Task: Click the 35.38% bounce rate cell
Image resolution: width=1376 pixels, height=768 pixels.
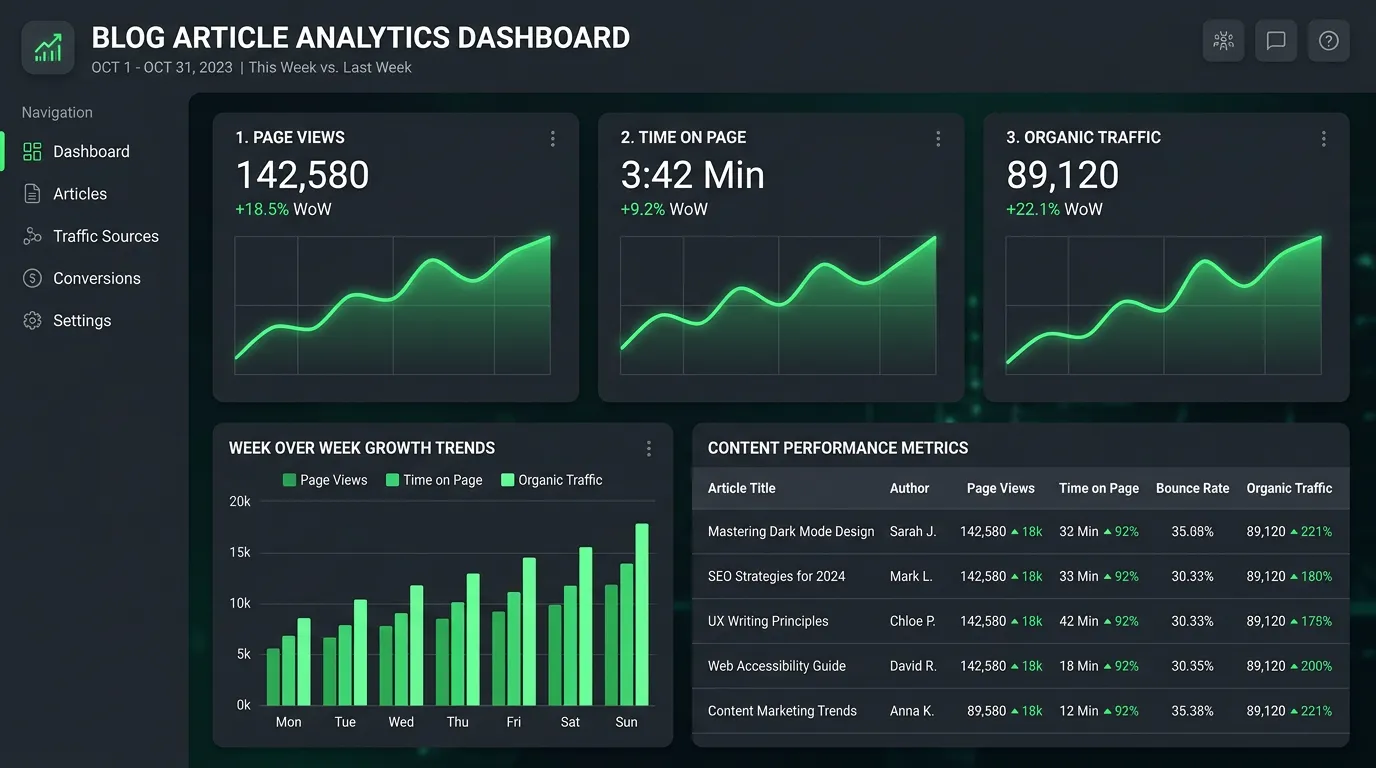Action: click(x=1193, y=711)
